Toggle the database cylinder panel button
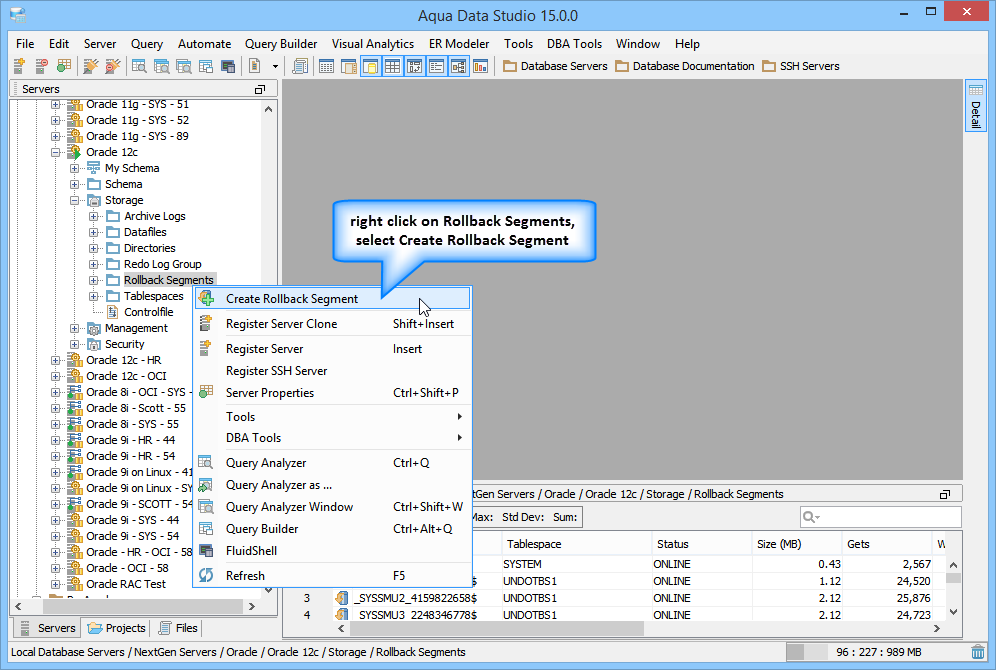 pyautogui.click(x=370, y=65)
